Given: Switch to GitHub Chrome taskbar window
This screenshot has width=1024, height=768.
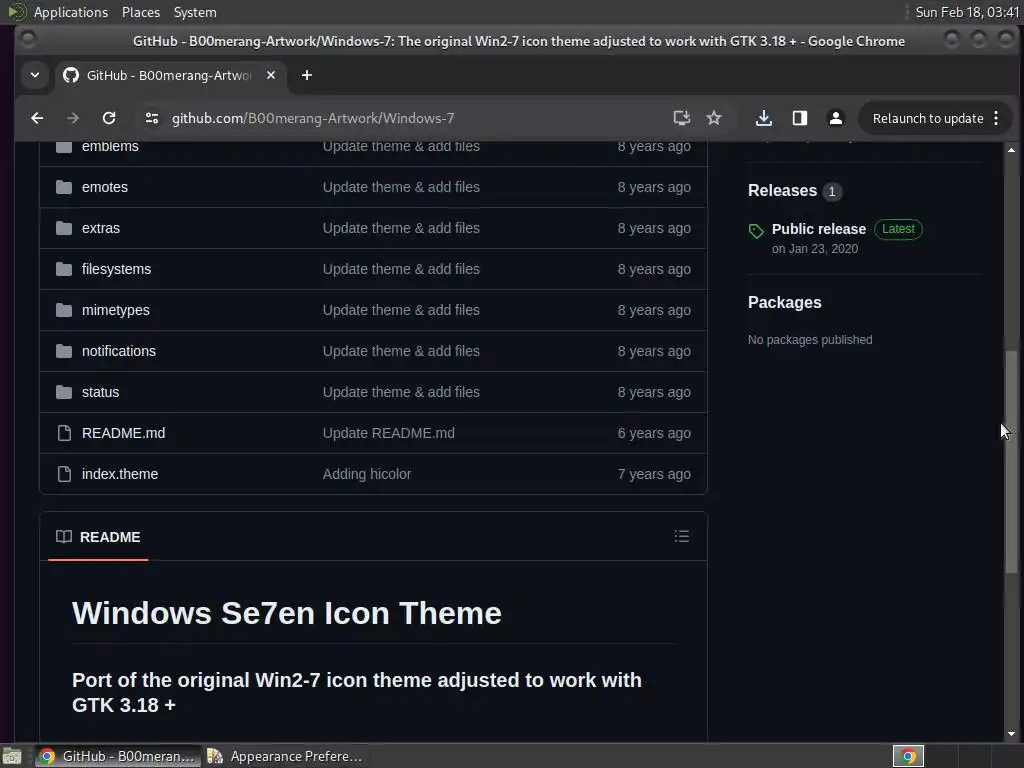Looking at the screenshot, I should [x=119, y=756].
